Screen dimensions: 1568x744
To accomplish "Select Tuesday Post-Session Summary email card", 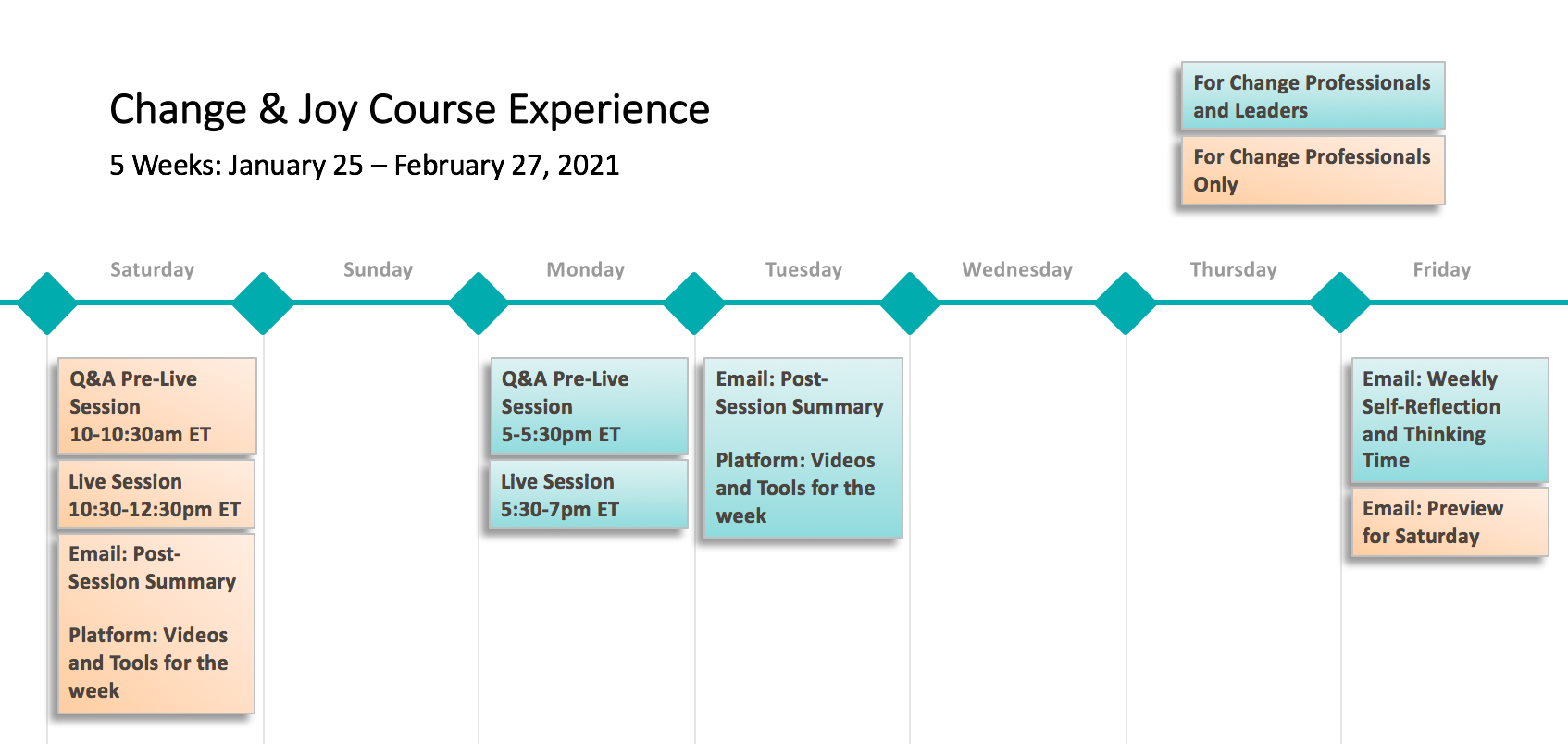I will [x=803, y=447].
